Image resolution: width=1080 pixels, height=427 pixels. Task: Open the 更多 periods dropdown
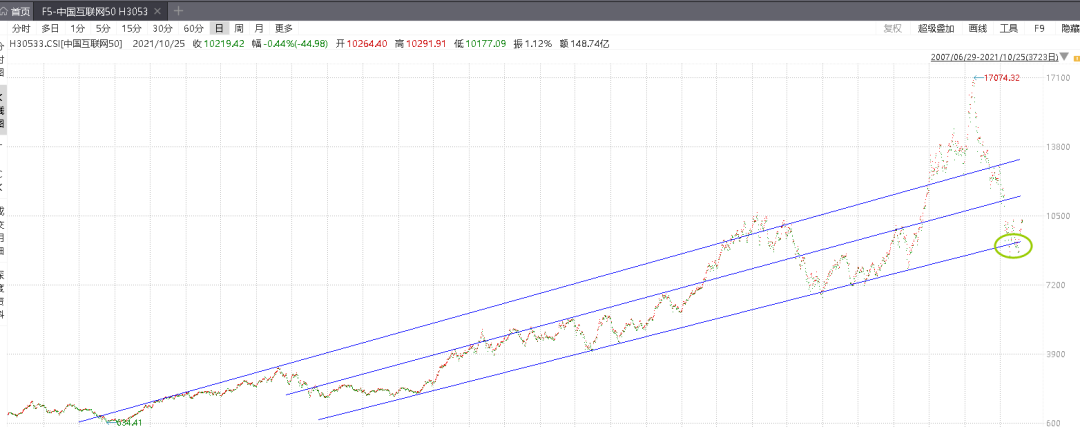click(284, 28)
